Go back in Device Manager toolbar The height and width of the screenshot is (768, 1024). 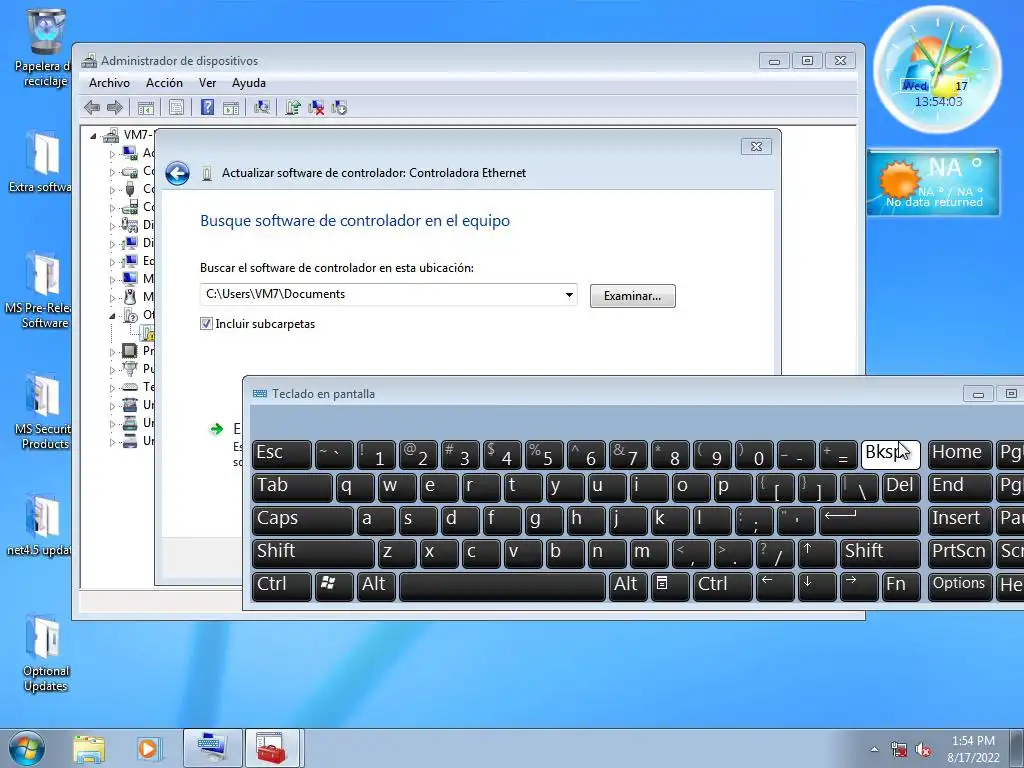(92, 108)
